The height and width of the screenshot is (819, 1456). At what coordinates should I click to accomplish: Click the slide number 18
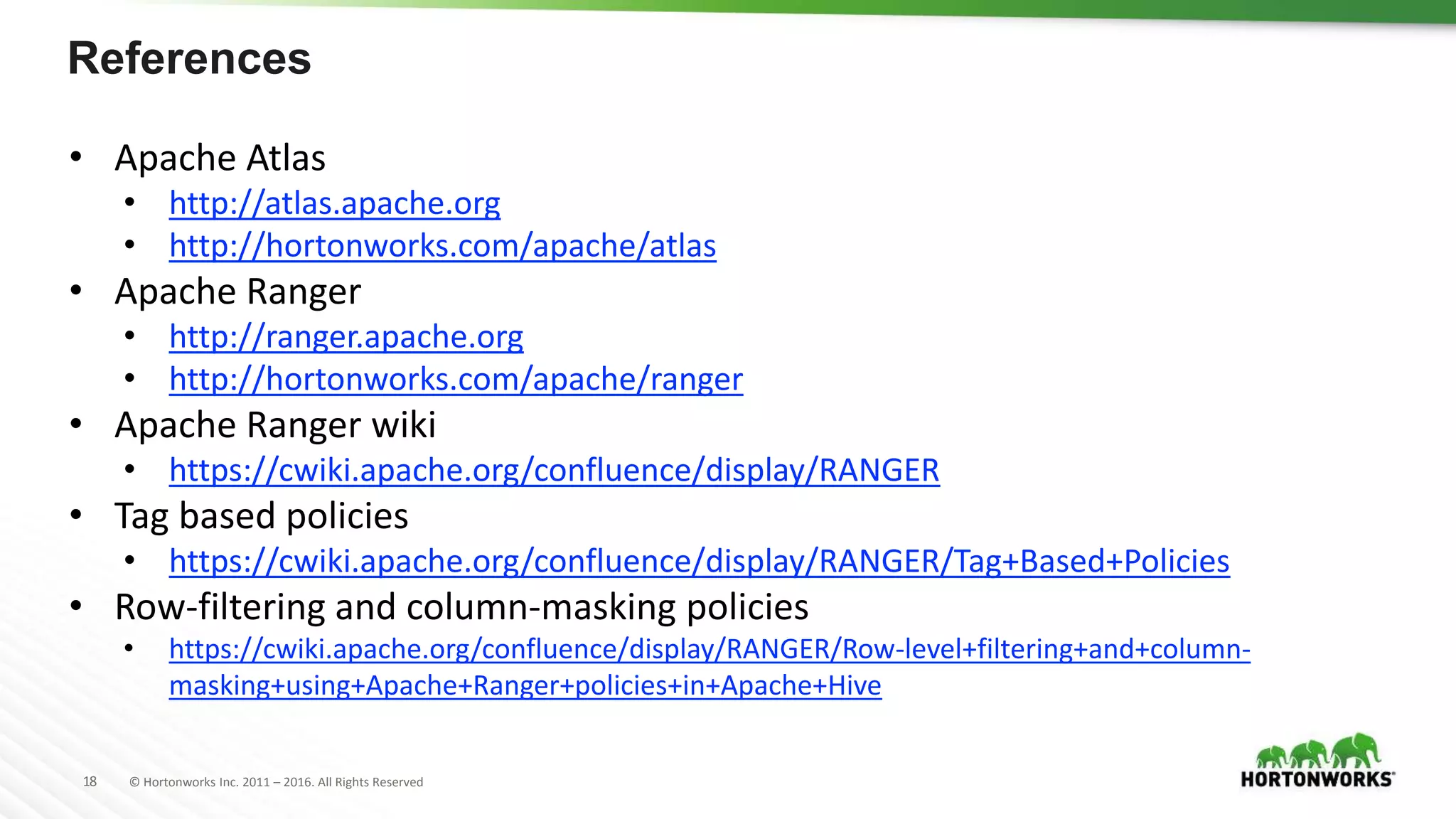click(90, 781)
